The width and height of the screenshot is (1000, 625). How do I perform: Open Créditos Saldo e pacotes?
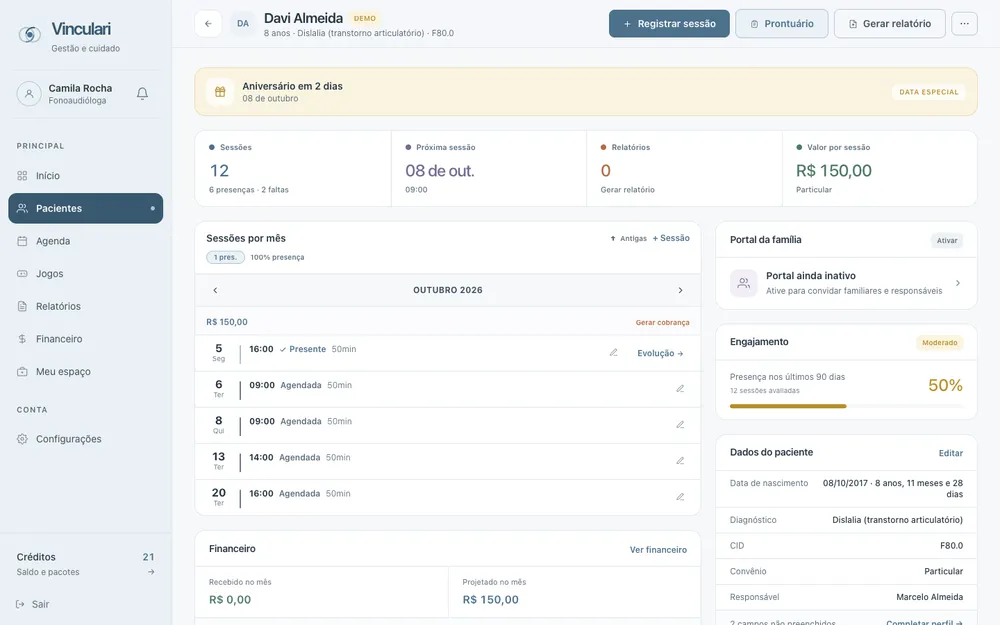tap(85, 564)
